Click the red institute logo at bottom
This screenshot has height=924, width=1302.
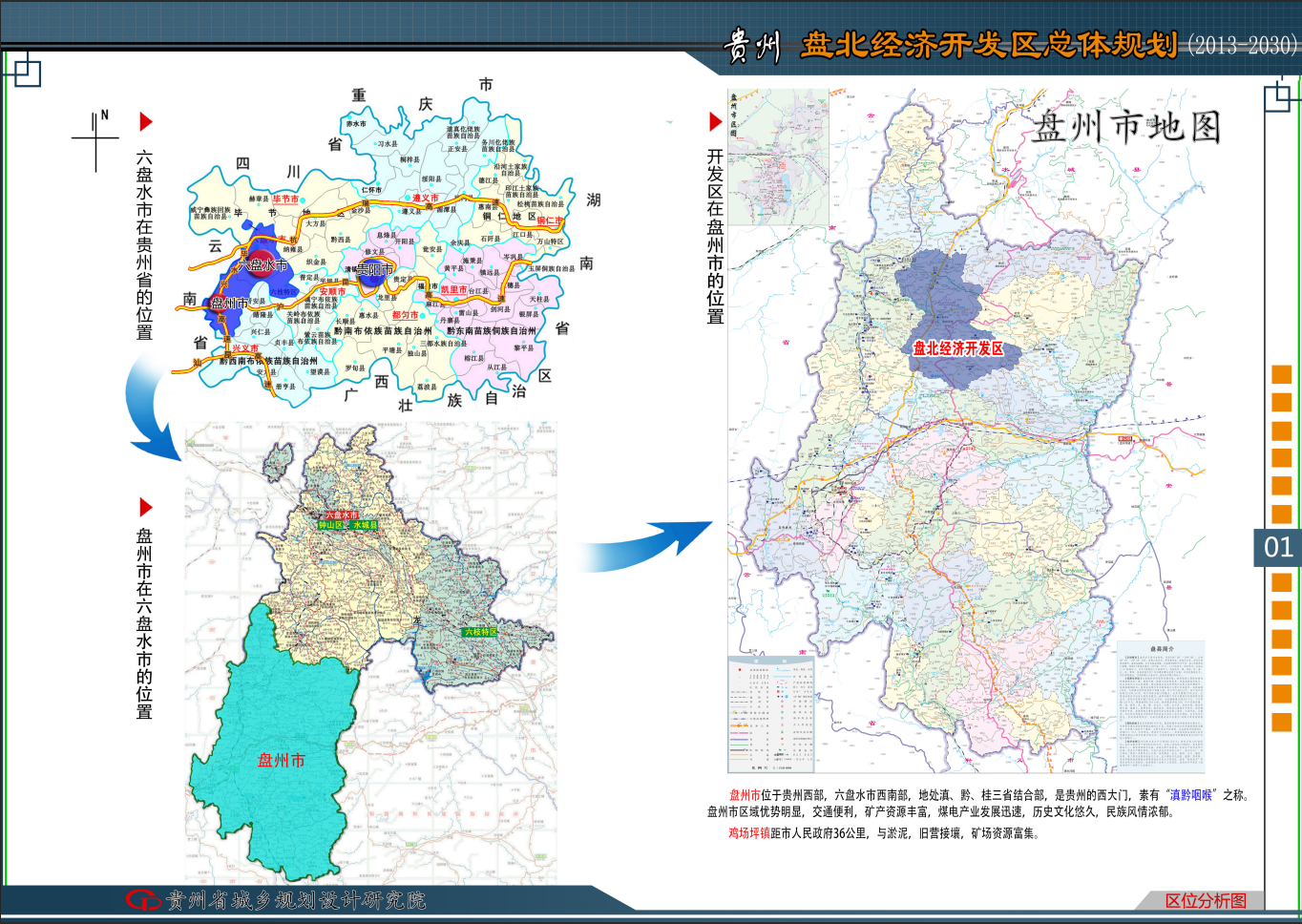143,900
